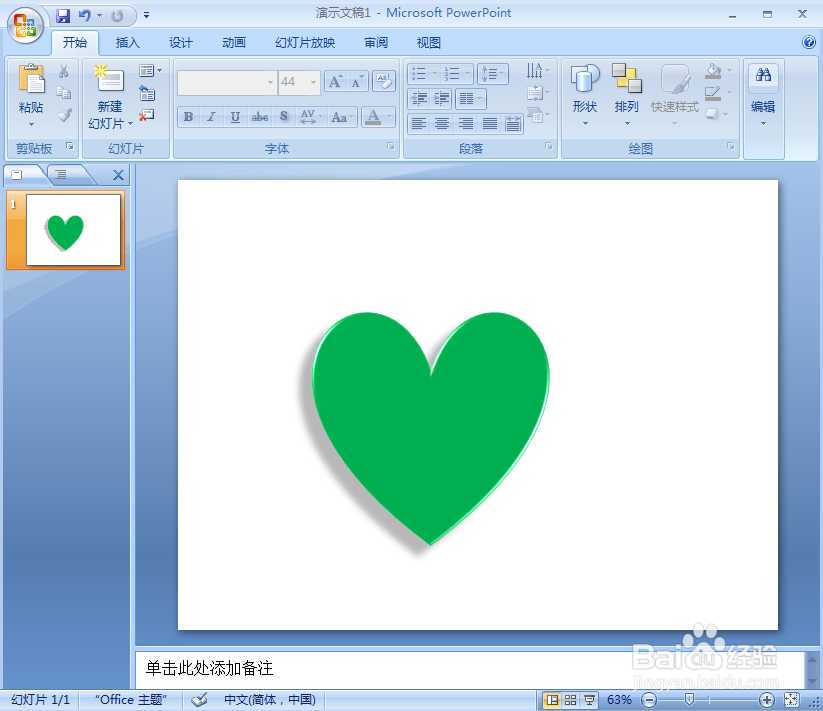The image size is (823, 711).
Task: Switch to Outline pane tab
Action: 61,175
